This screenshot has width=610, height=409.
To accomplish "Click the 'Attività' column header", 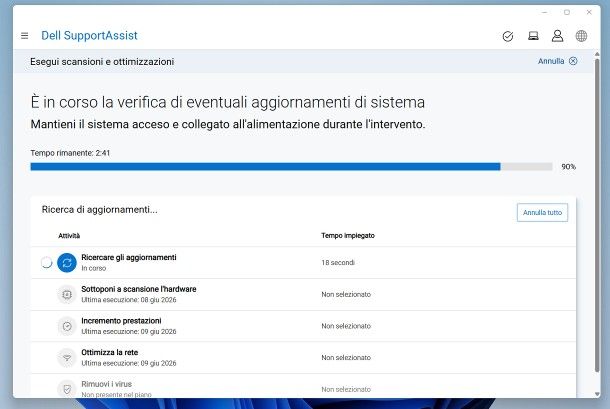I will (69, 235).
